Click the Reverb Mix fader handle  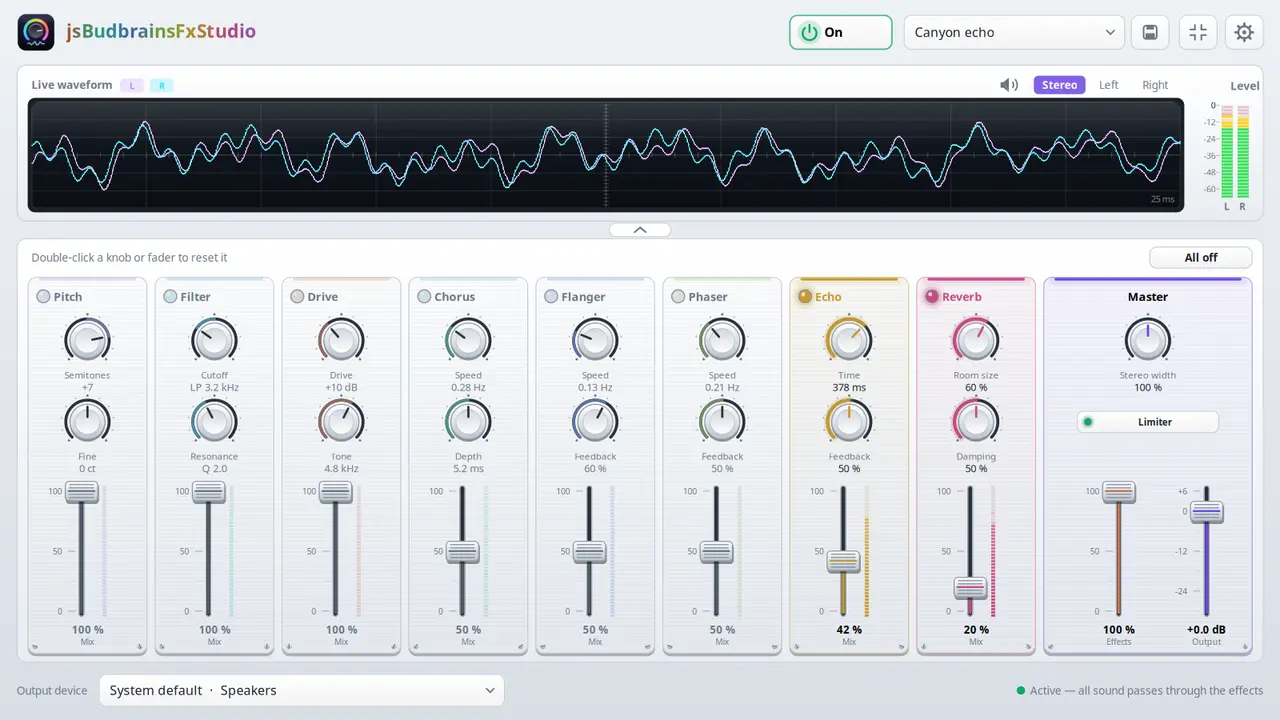pos(970,588)
